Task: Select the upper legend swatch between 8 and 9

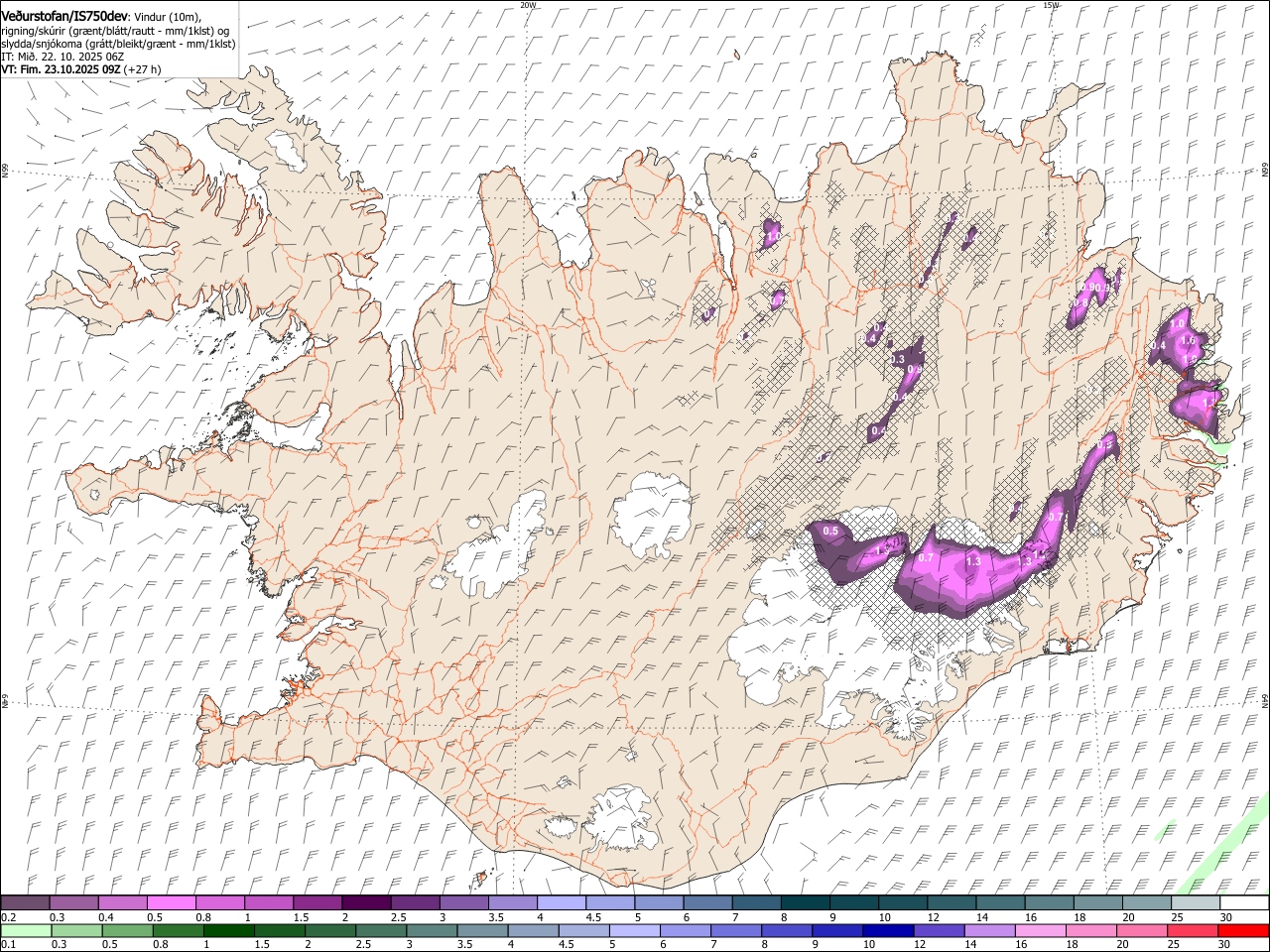Action: [806, 902]
